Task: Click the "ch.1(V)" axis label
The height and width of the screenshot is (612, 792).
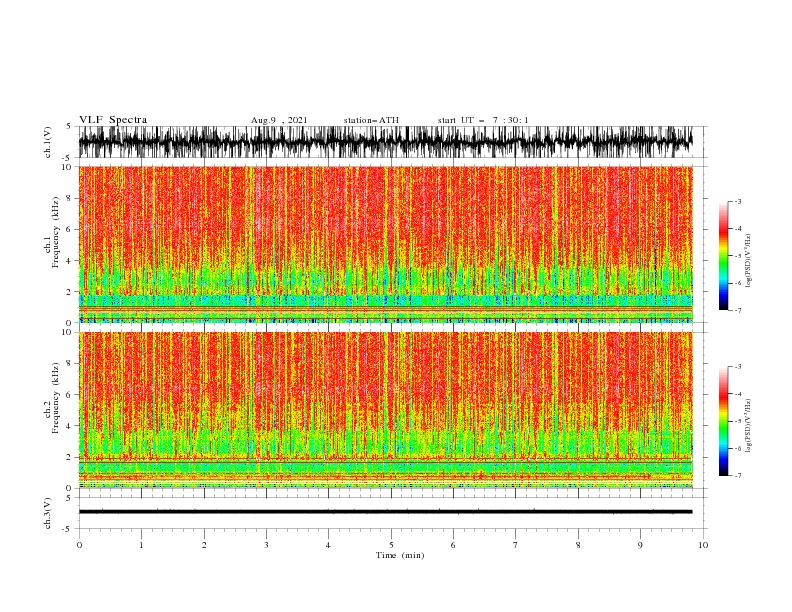Action: (x=48, y=142)
